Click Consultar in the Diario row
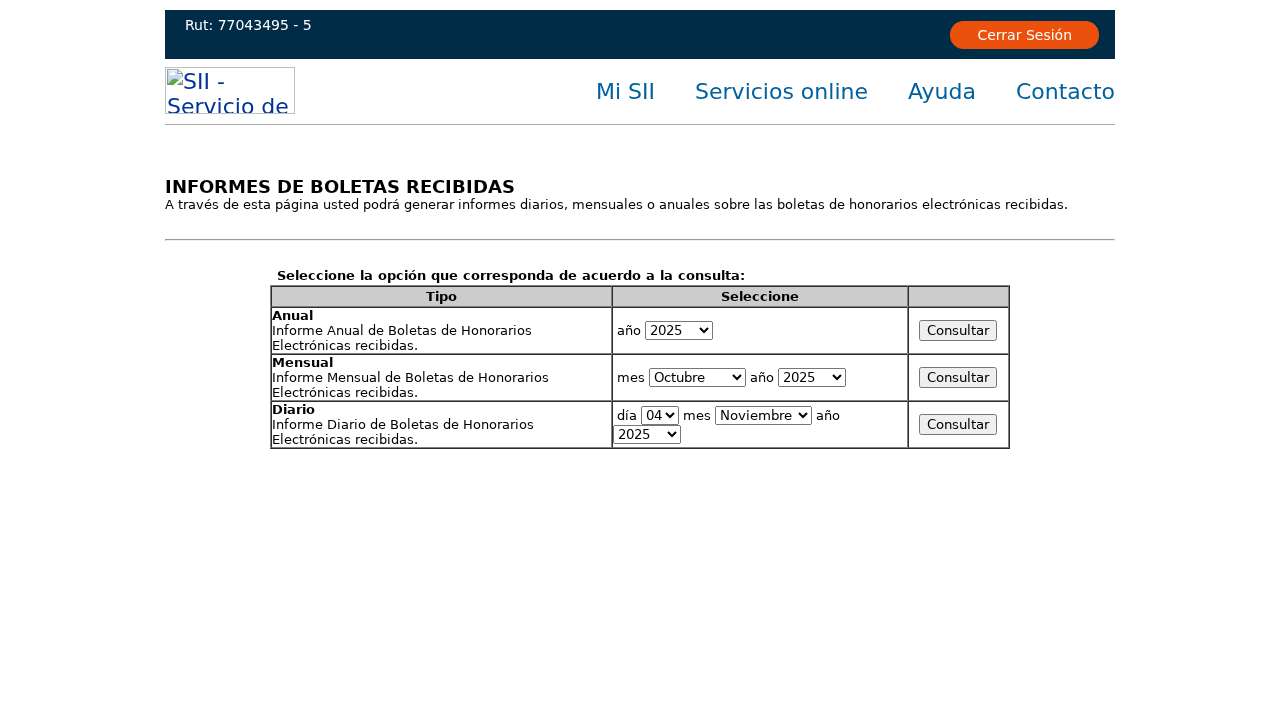The height and width of the screenshot is (720, 1280). point(957,425)
